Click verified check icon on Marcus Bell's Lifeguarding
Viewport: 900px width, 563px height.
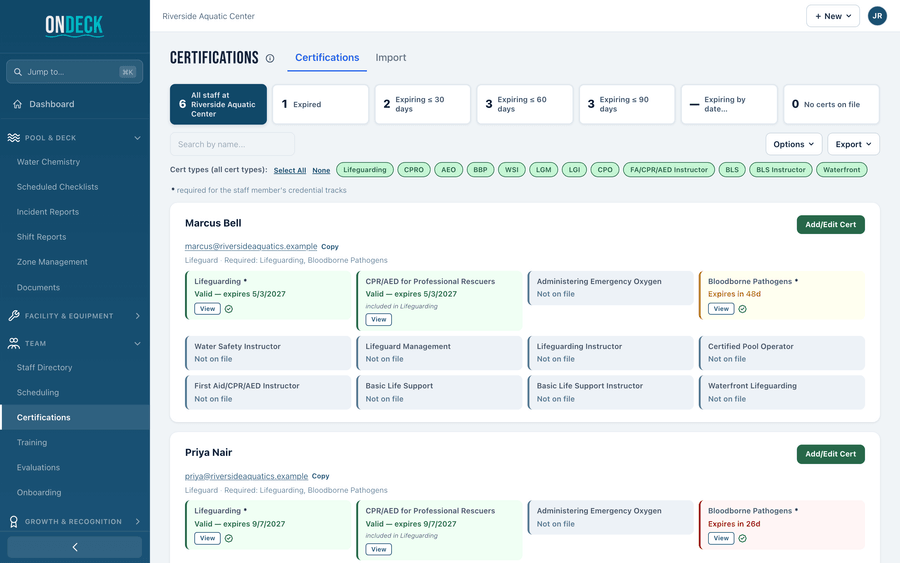tap(229, 309)
